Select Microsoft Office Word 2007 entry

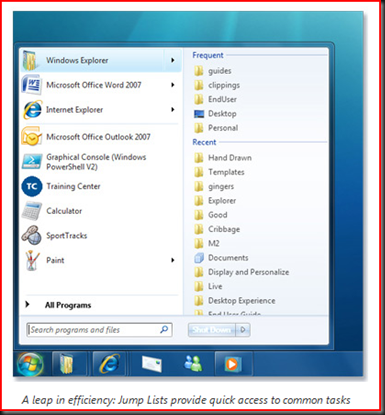tap(100, 85)
